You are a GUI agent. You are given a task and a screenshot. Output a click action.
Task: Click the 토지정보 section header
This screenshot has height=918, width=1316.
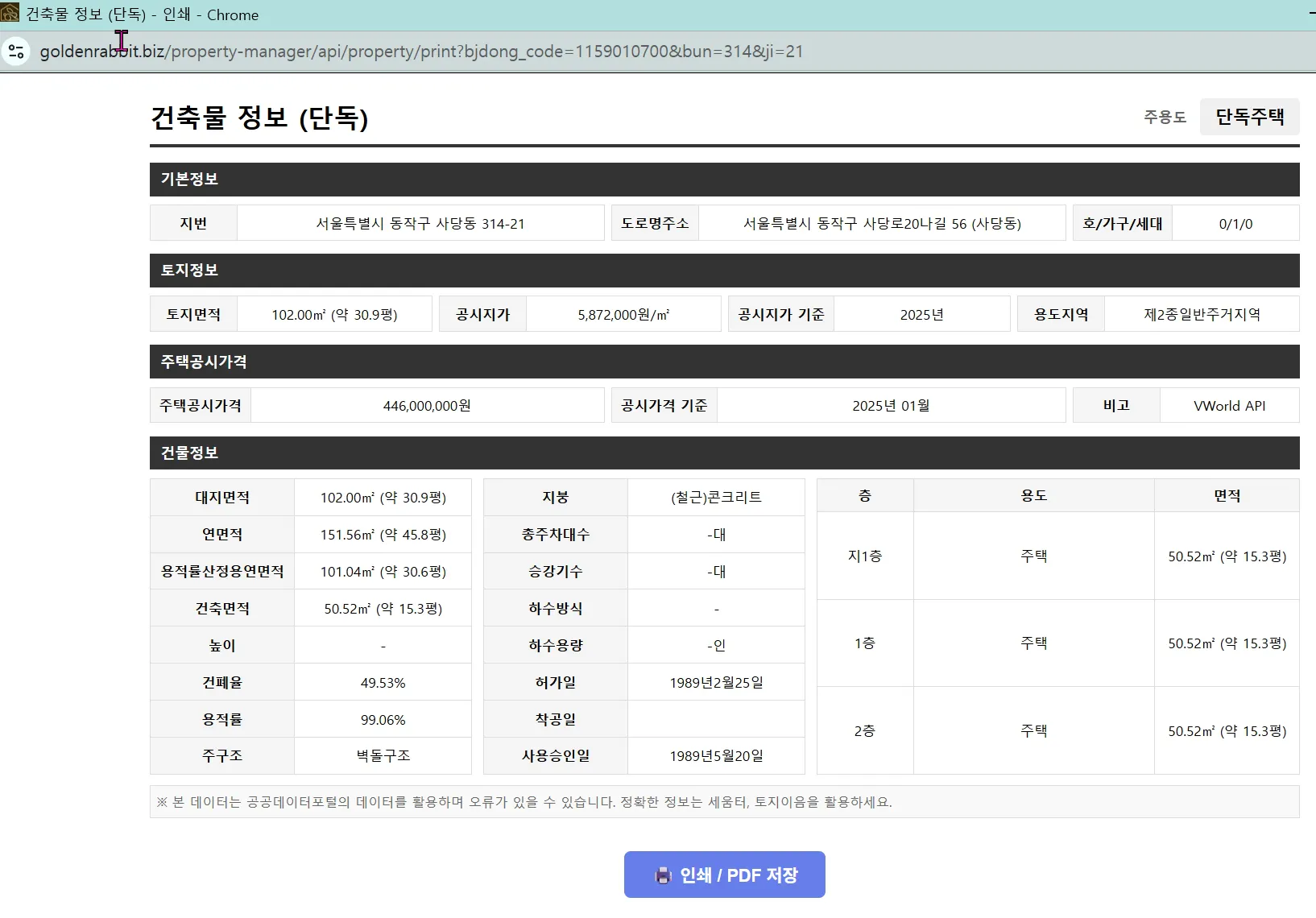[188, 271]
